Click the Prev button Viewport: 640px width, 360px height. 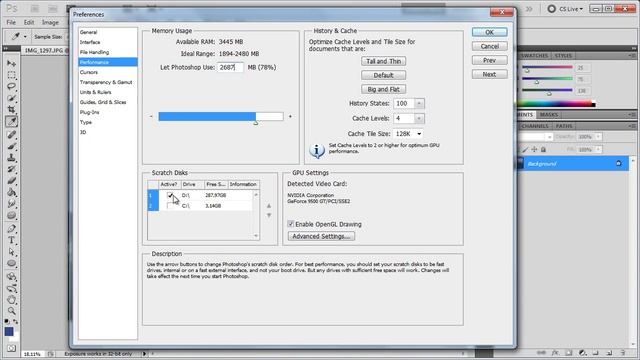tap(489, 60)
